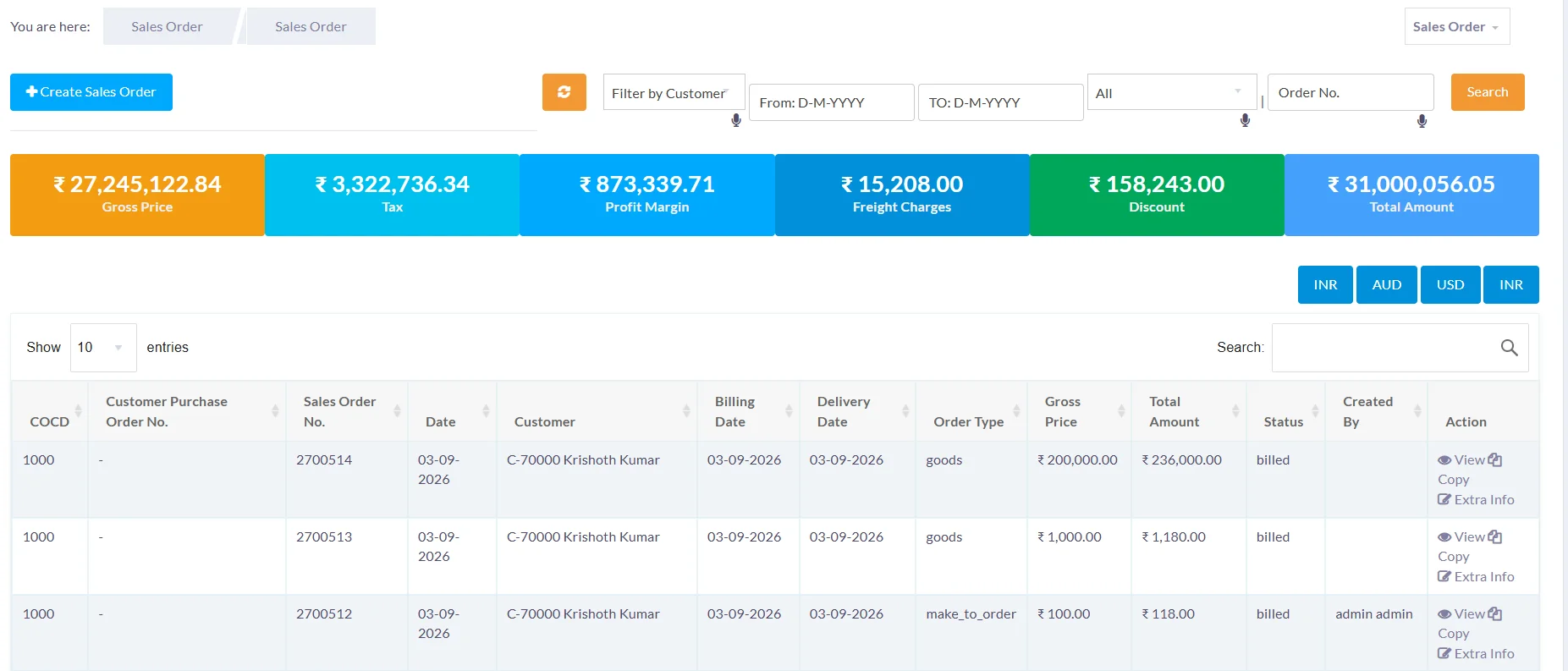The width and height of the screenshot is (1568, 671).
Task: Sort by Gross Price column arrows
Action: point(1121,411)
